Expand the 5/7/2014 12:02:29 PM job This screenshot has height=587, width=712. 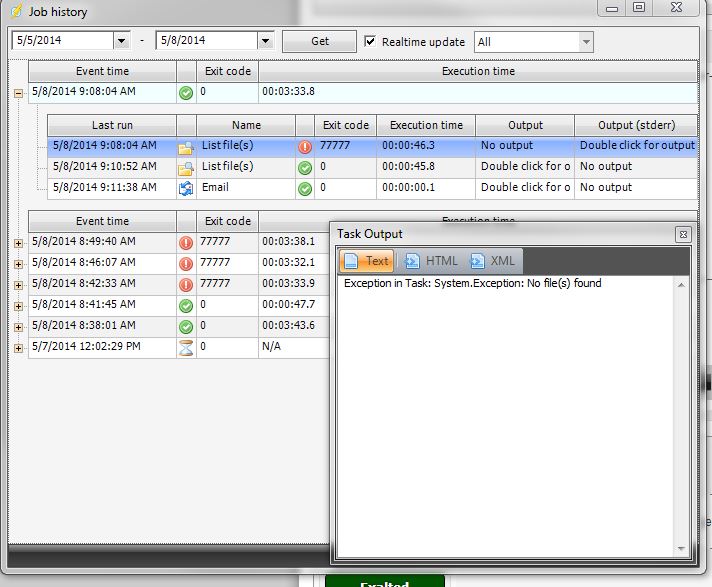coord(18,347)
